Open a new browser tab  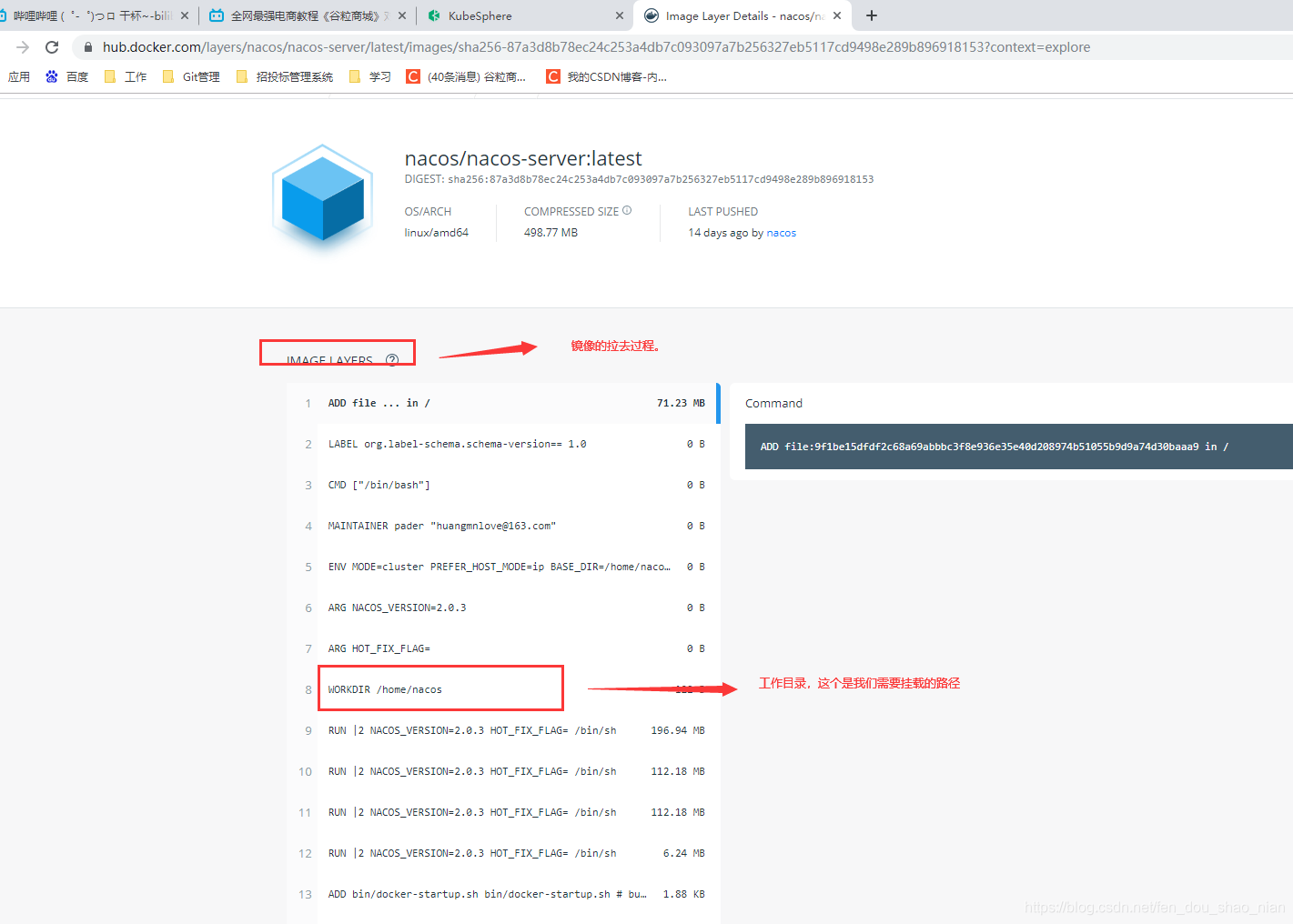(x=872, y=15)
